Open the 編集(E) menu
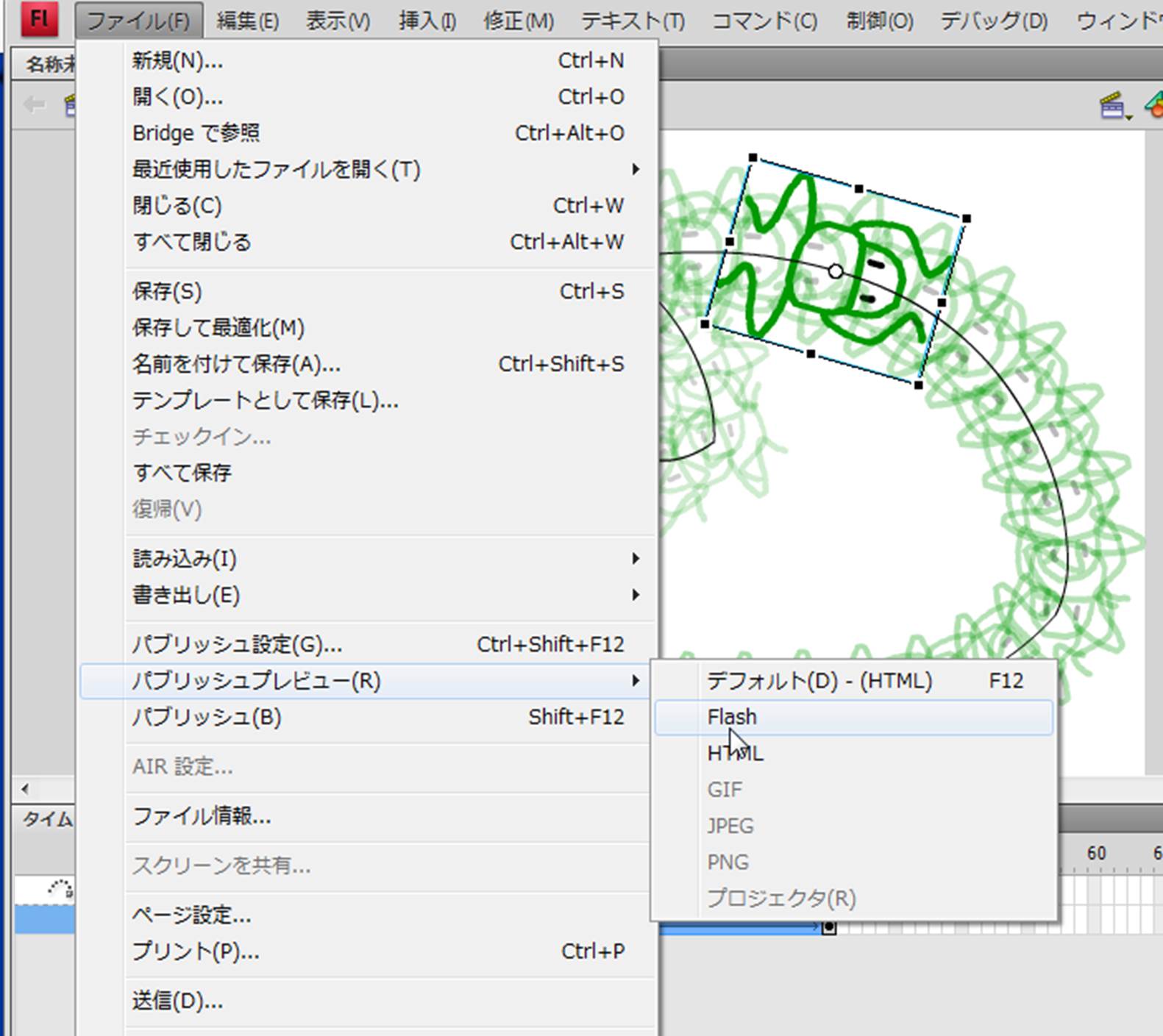1163x1036 pixels. [x=247, y=21]
